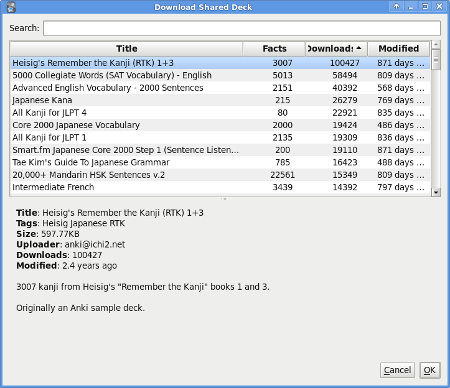Viewport: 450px width, 388px height.
Task: Select Heisig's Remember the Kanji deck row
Action: [220, 63]
